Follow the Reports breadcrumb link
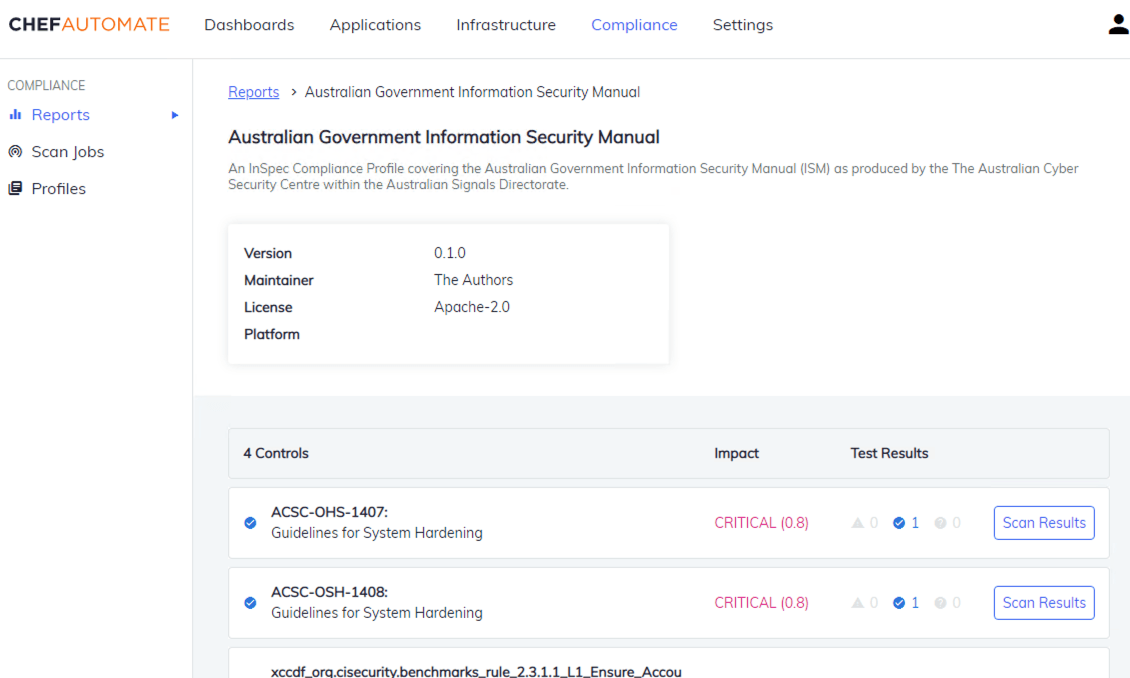Viewport: 1130px width, 678px height. click(253, 91)
